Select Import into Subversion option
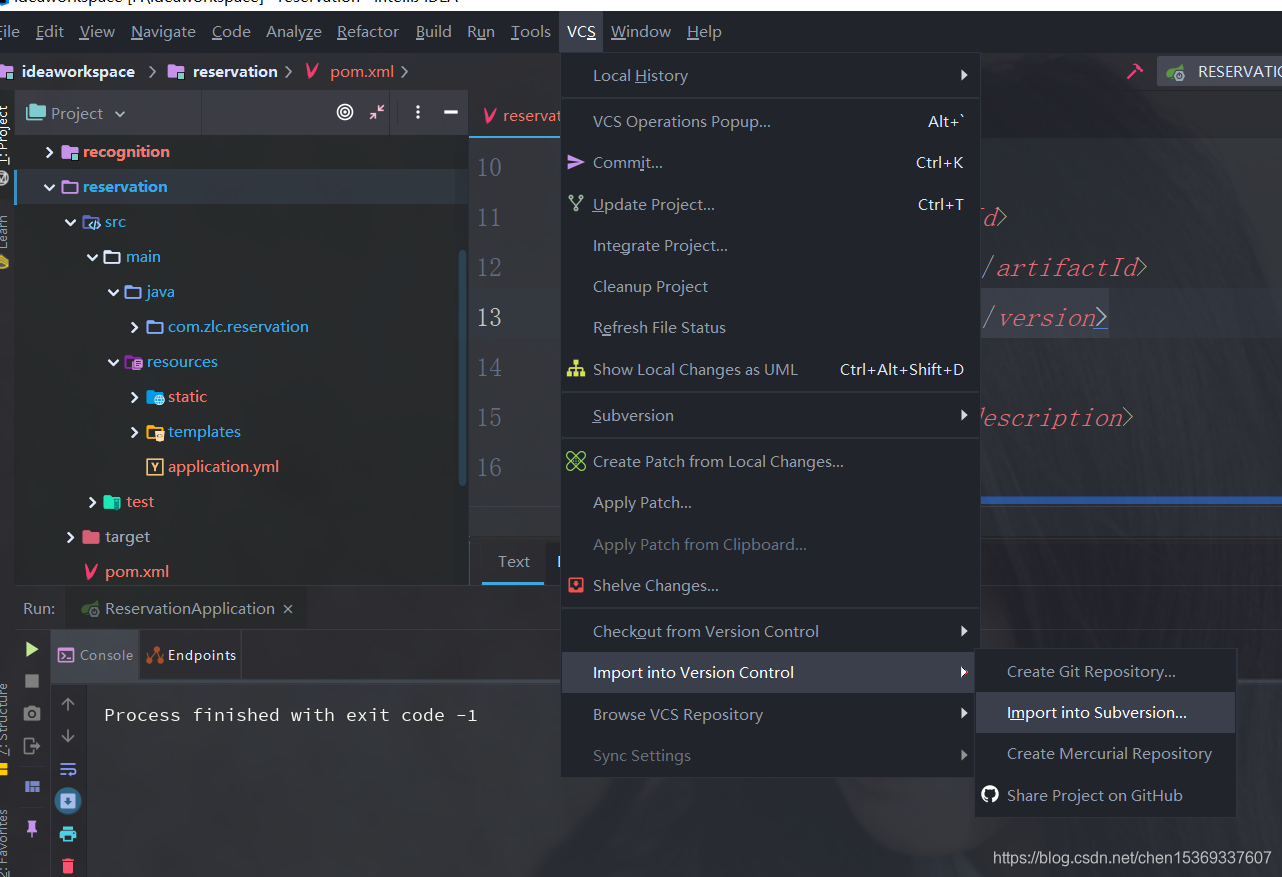This screenshot has width=1282, height=877. tap(1105, 712)
